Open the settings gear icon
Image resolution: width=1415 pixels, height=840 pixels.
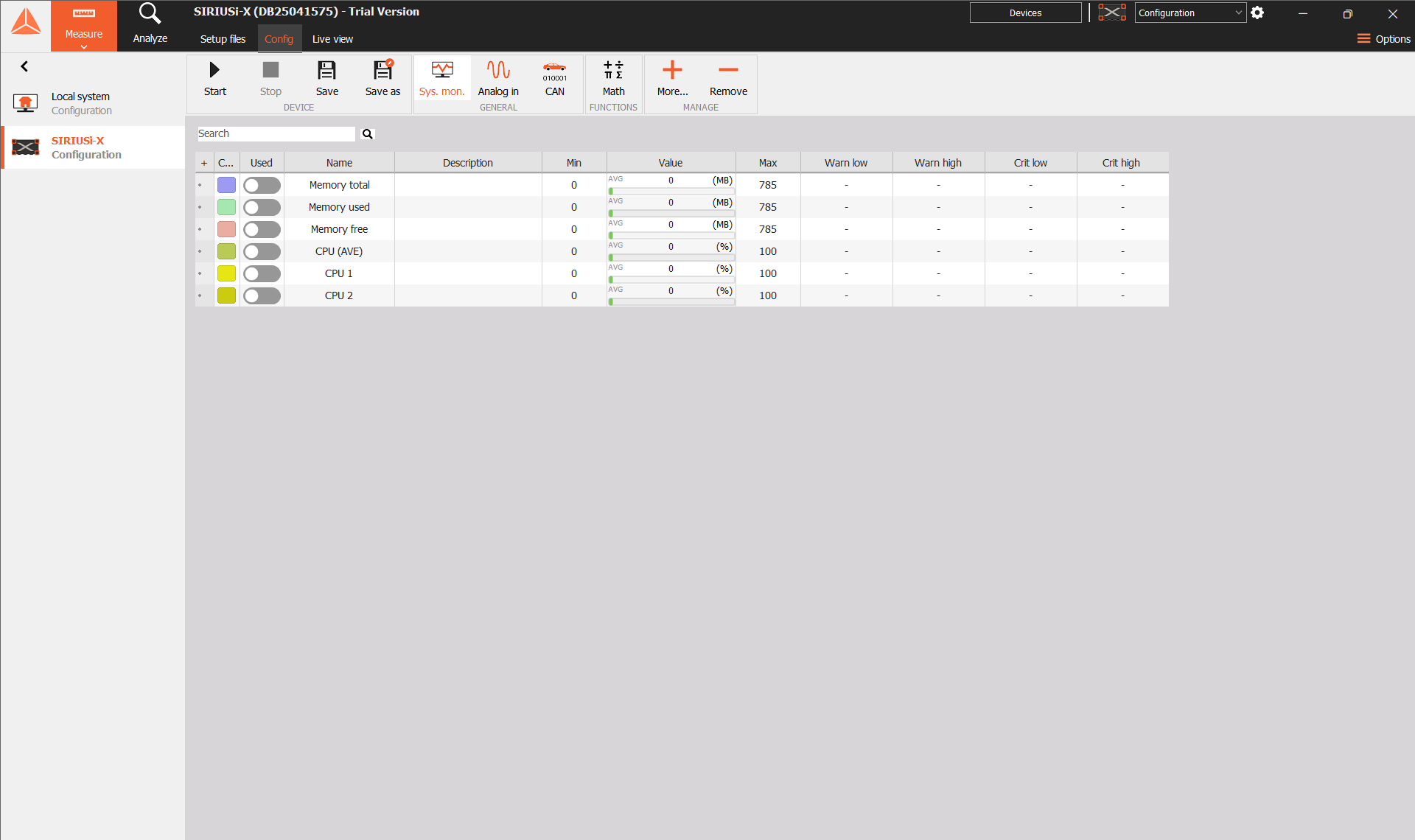[x=1257, y=13]
